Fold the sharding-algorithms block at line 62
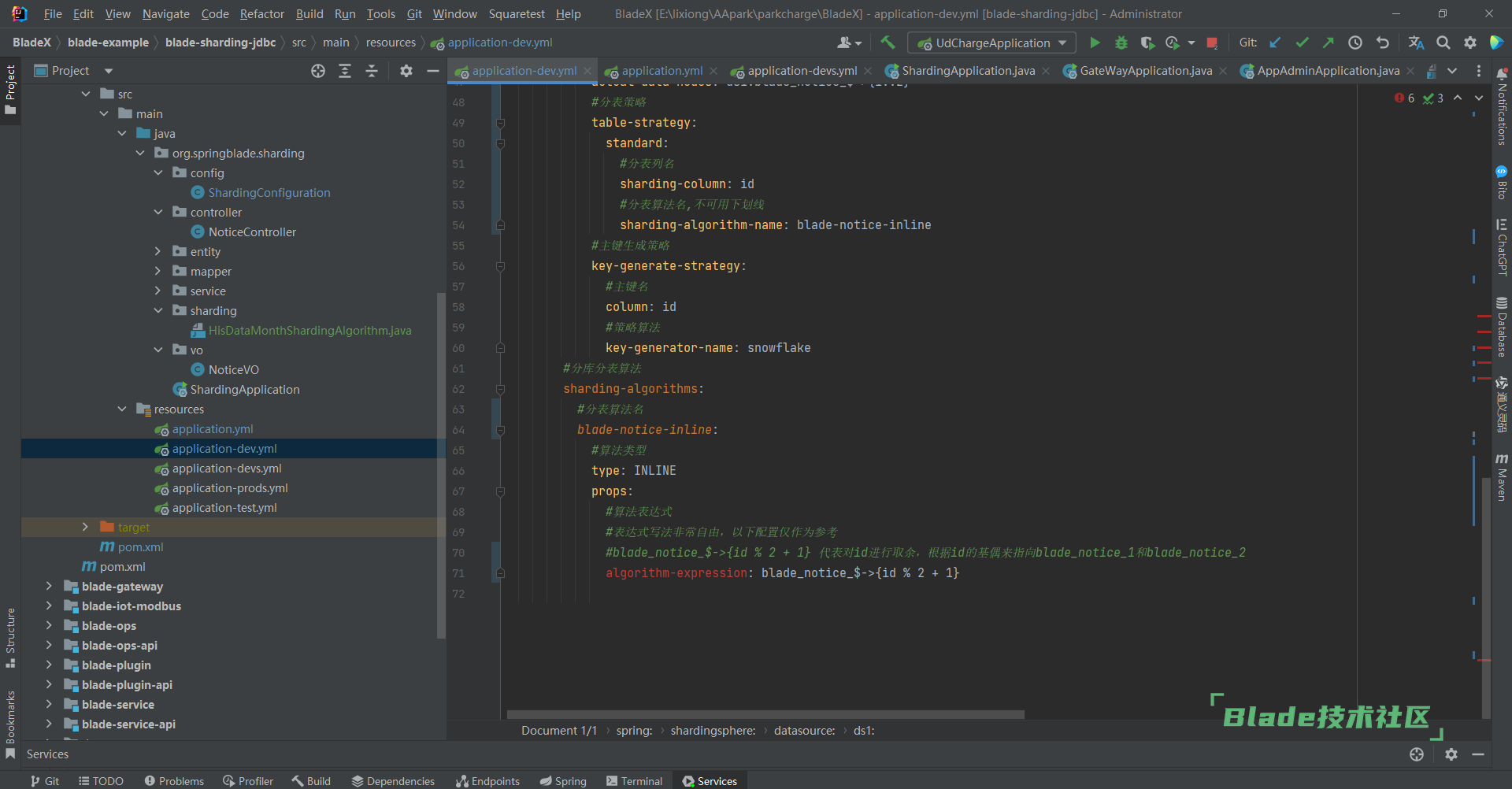Viewport: 1512px width, 789px height. [x=500, y=389]
